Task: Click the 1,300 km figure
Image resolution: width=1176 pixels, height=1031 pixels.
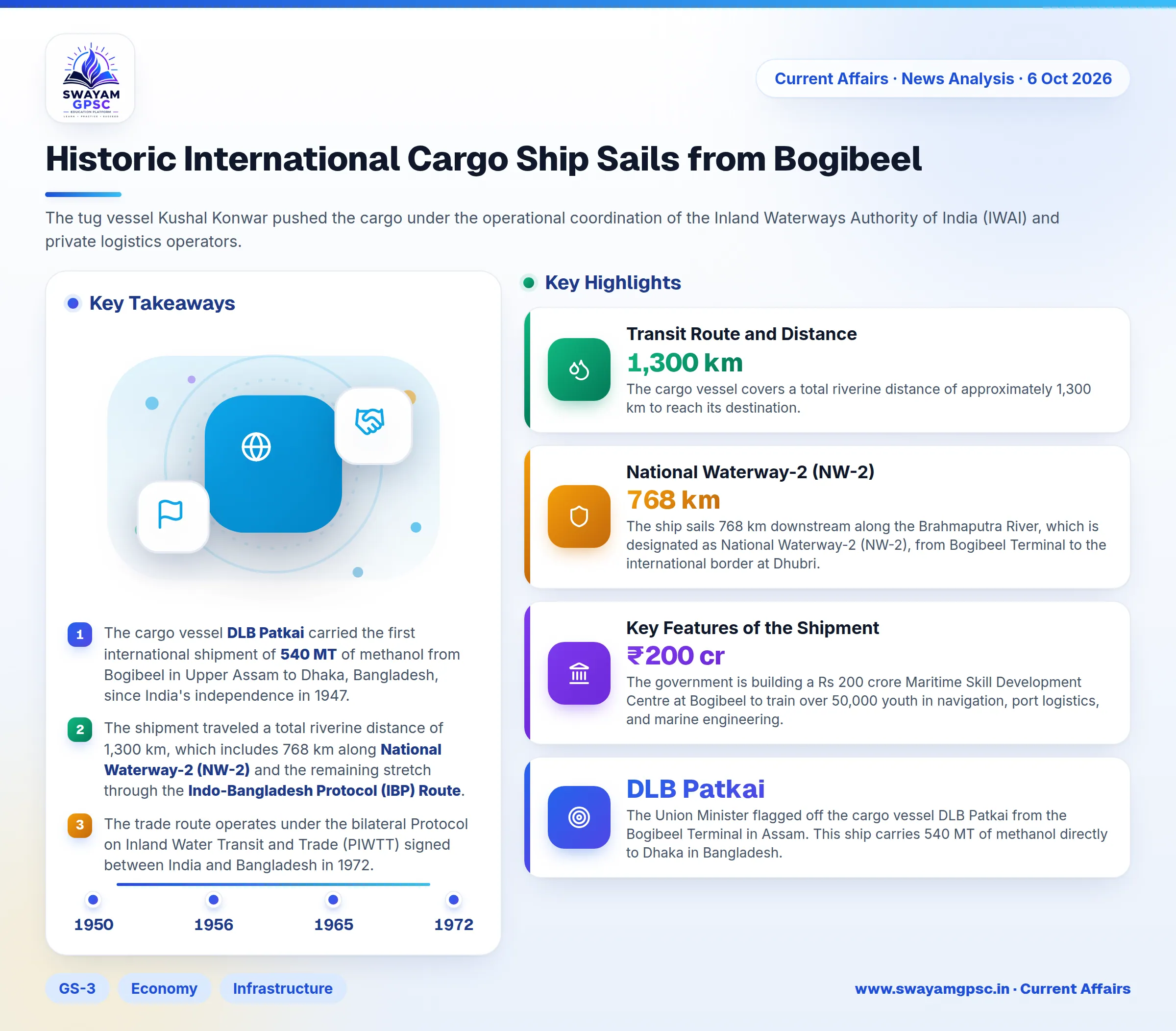Action: [685, 363]
